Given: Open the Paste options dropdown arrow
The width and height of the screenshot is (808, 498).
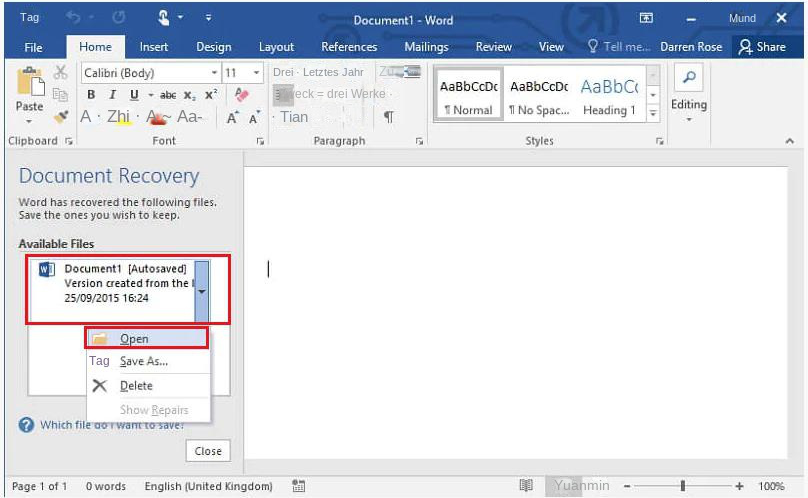Looking at the screenshot, I should click(x=29, y=122).
